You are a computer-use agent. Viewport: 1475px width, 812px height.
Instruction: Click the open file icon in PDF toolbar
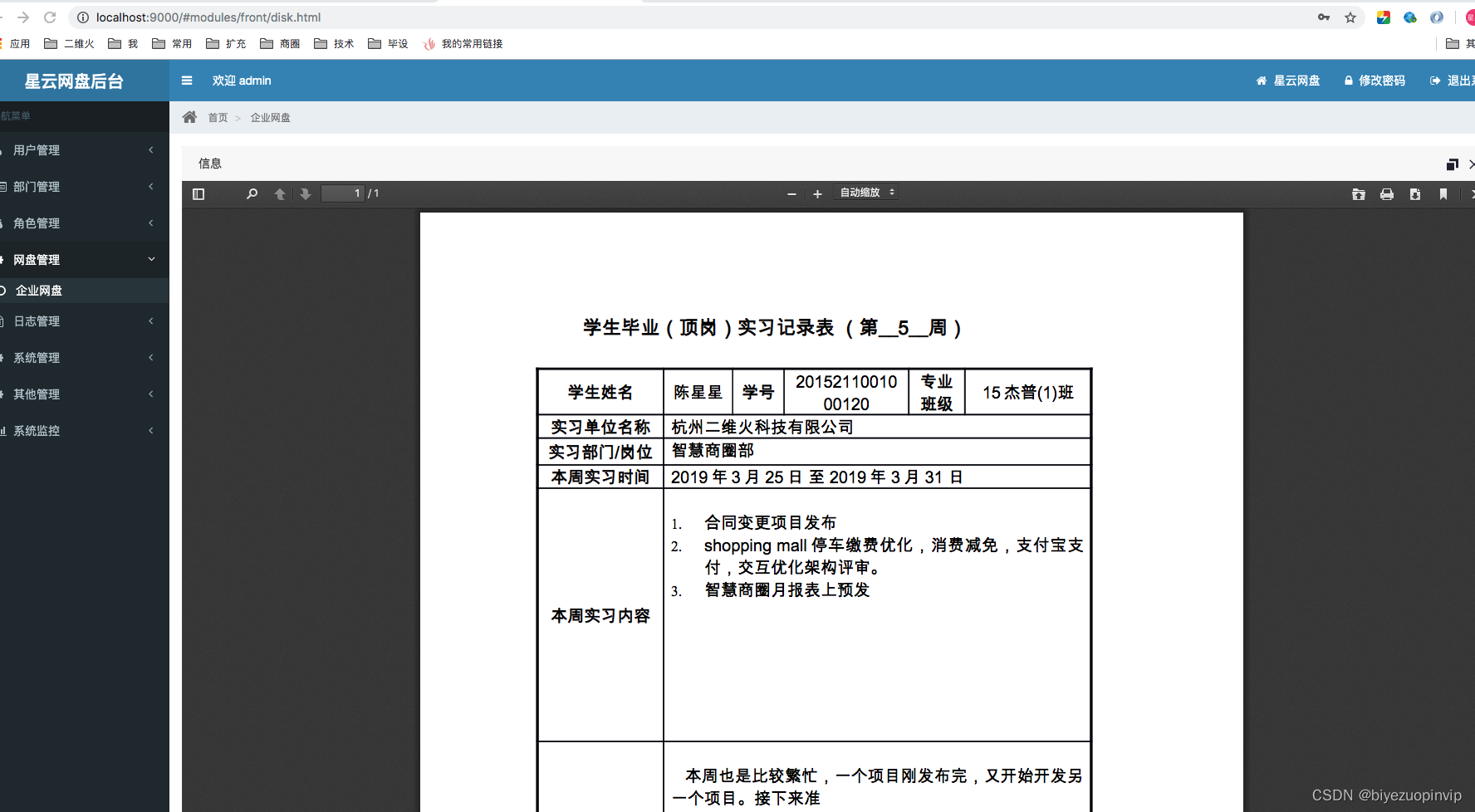tap(1359, 194)
